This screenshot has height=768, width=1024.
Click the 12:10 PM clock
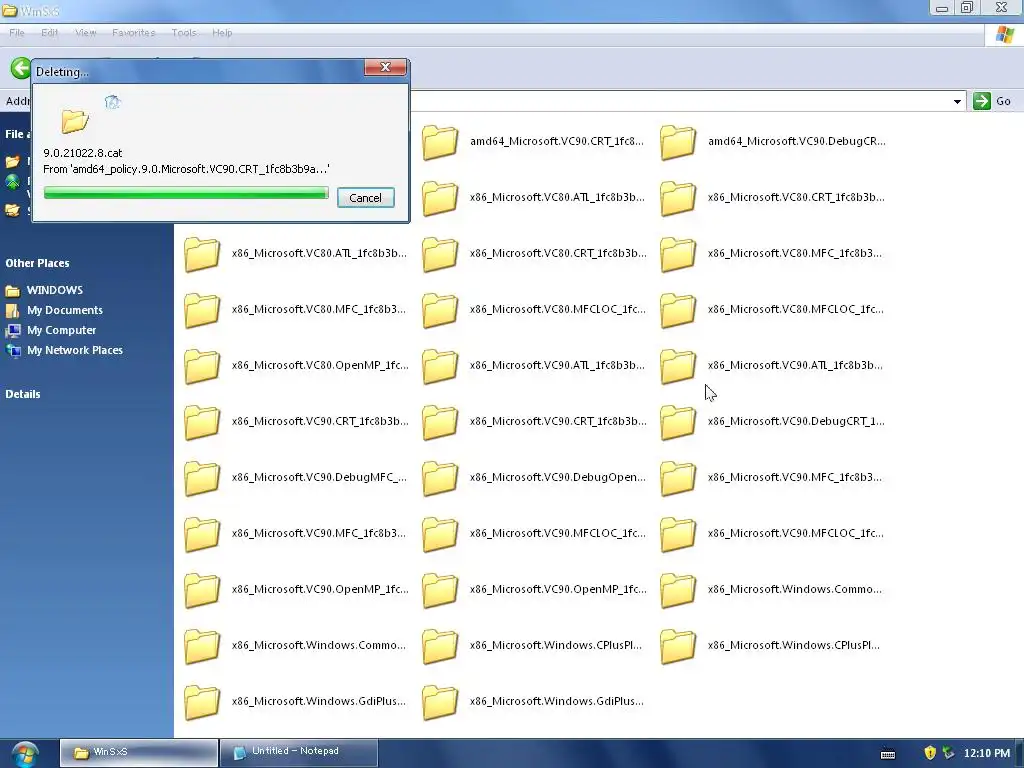pyautogui.click(x=987, y=754)
